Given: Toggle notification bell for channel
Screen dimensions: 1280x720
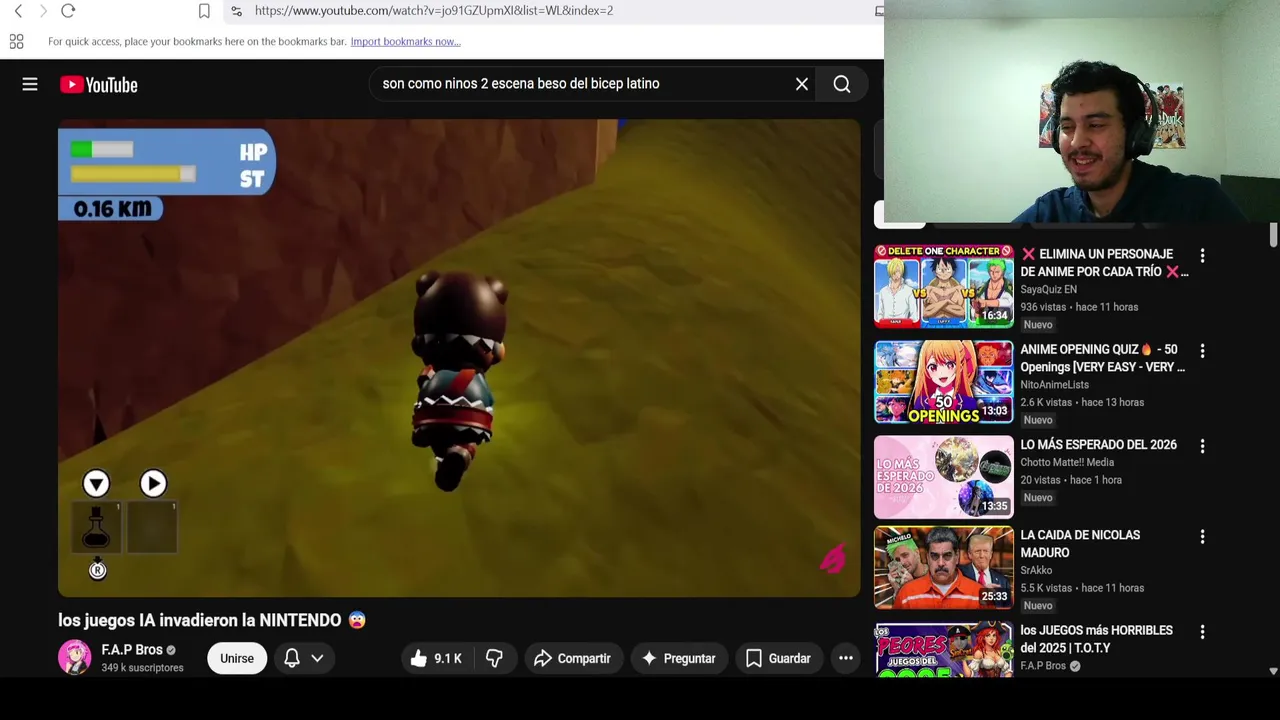Looking at the screenshot, I should tap(292, 658).
